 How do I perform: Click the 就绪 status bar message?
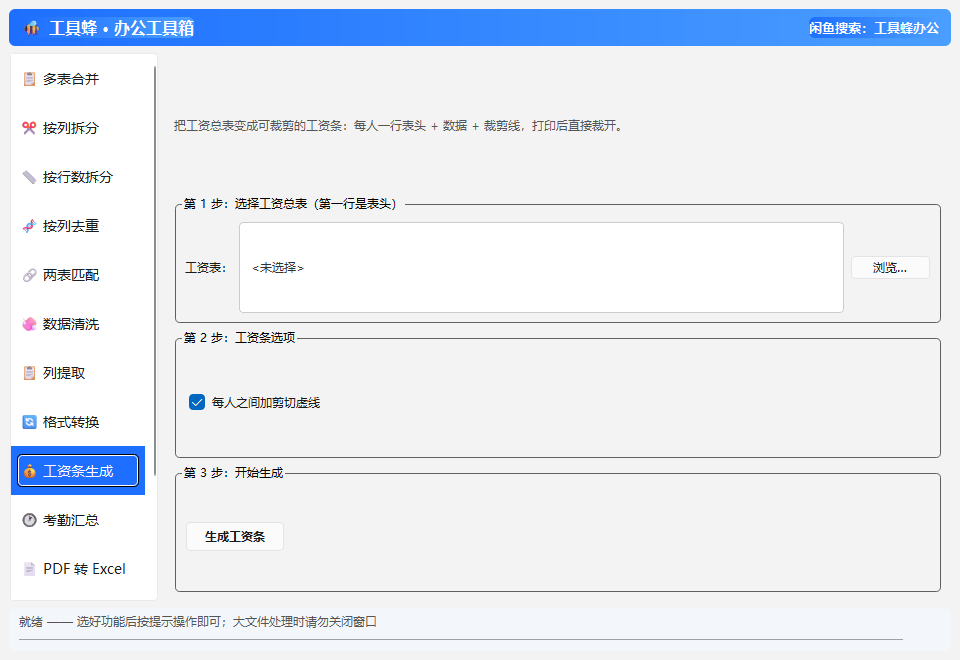point(198,621)
